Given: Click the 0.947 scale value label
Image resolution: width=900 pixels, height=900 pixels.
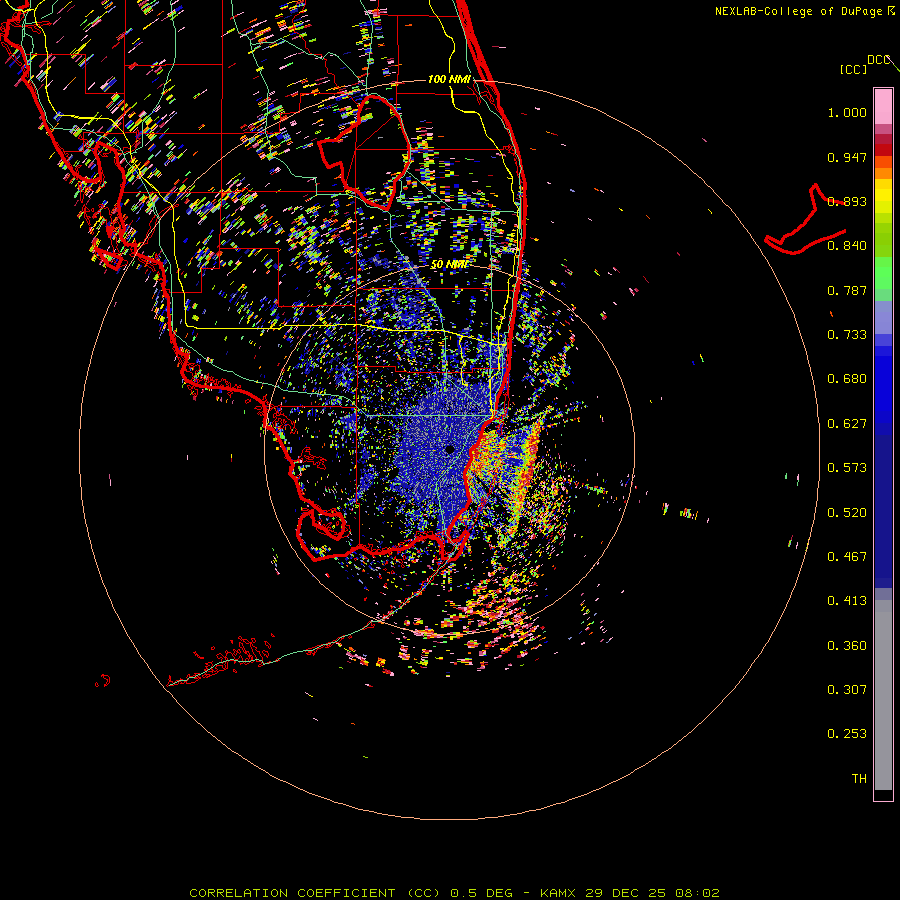Looking at the screenshot, I should pos(847,157).
